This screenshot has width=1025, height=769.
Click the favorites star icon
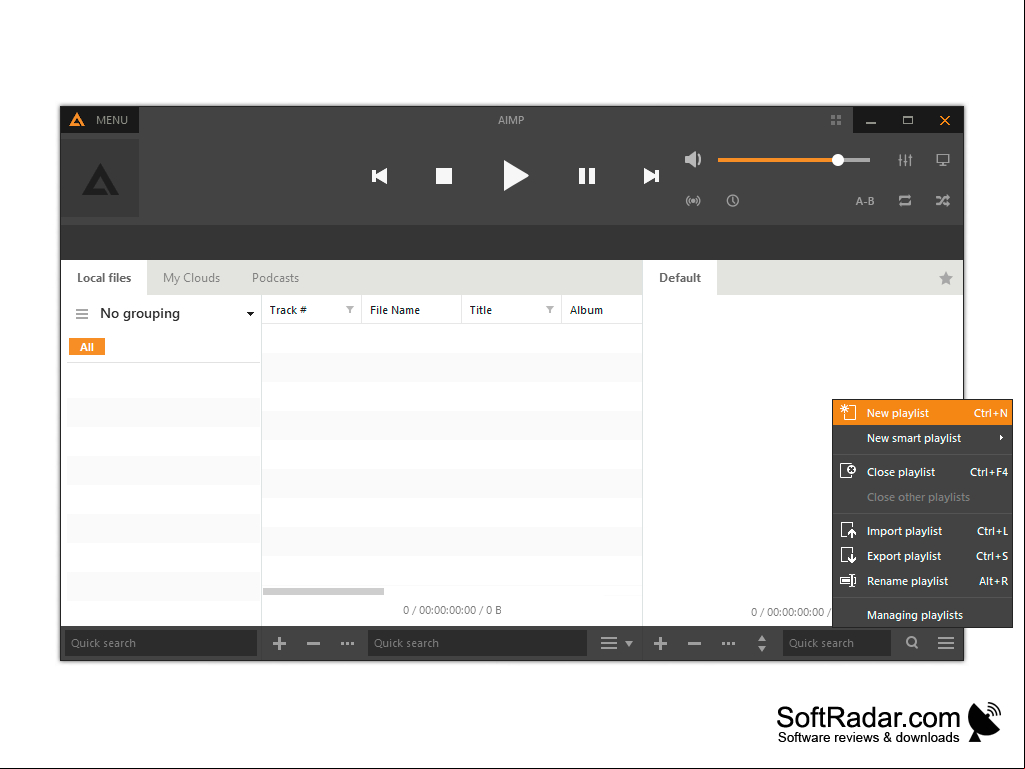(946, 279)
